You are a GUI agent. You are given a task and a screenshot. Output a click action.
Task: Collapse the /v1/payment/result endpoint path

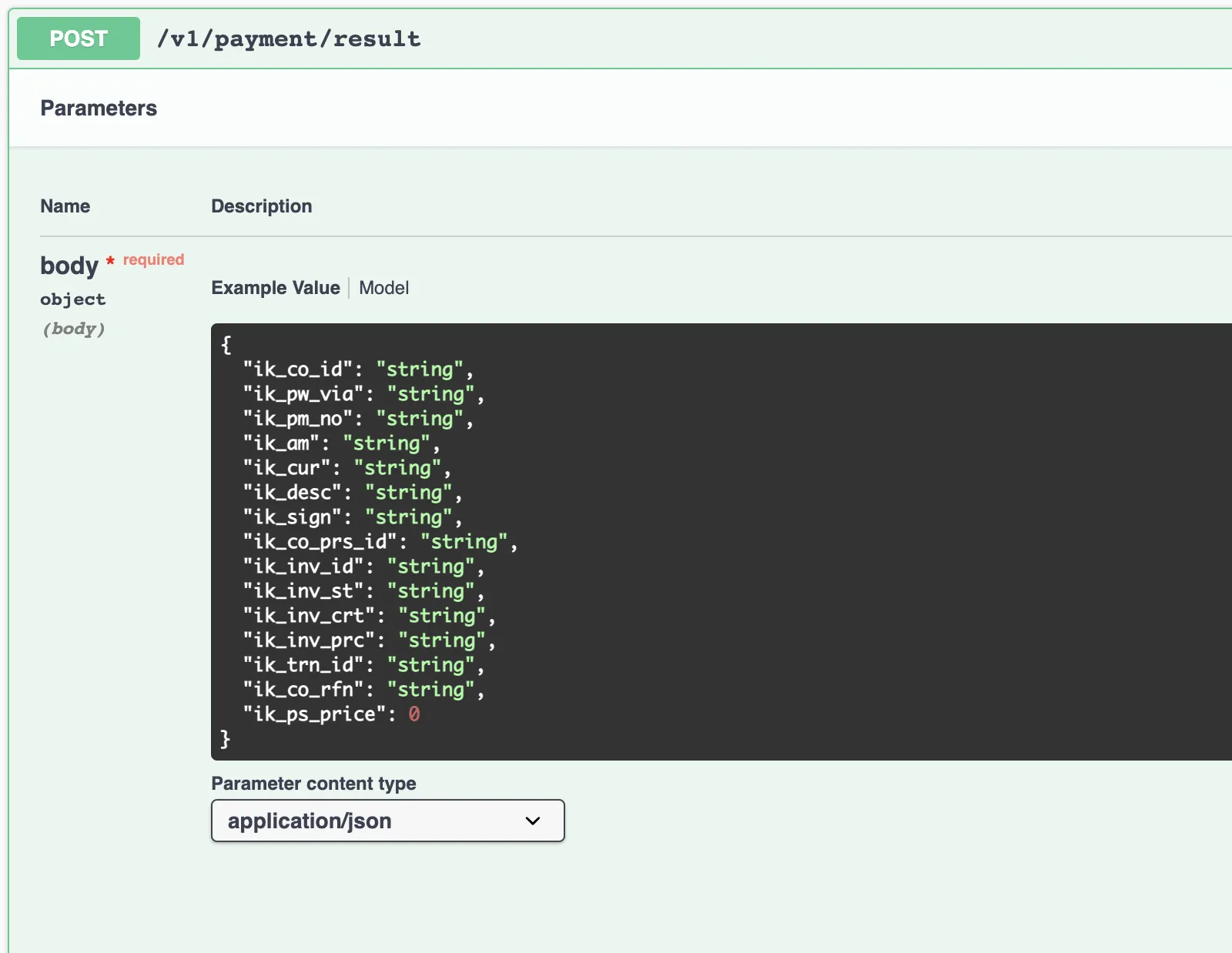289,38
